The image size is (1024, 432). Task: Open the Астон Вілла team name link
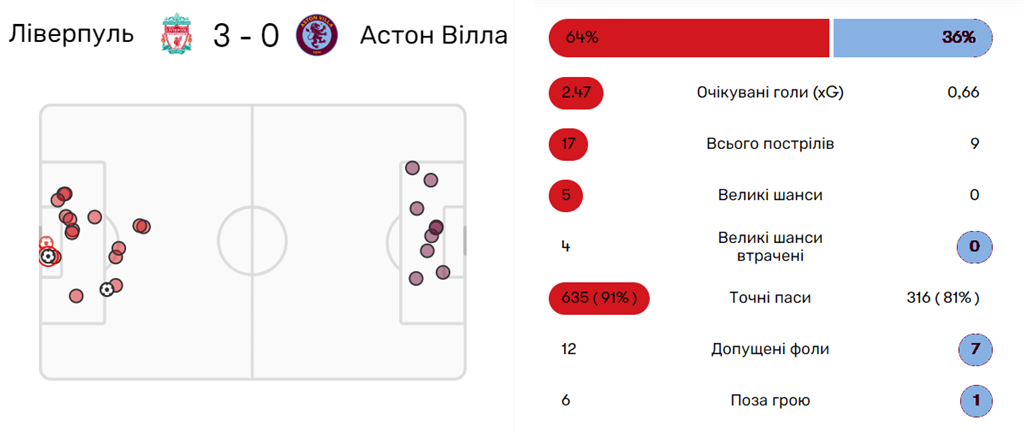click(433, 36)
